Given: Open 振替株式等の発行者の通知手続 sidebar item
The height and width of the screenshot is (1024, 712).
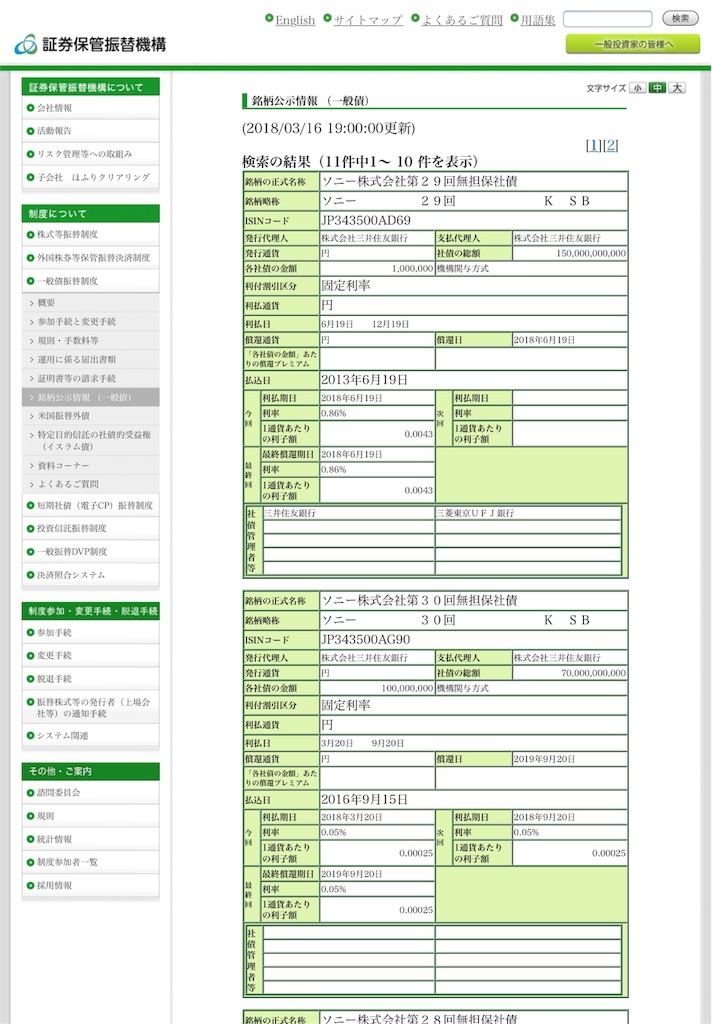Looking at the screenshot, I should [x=90, y=707].
